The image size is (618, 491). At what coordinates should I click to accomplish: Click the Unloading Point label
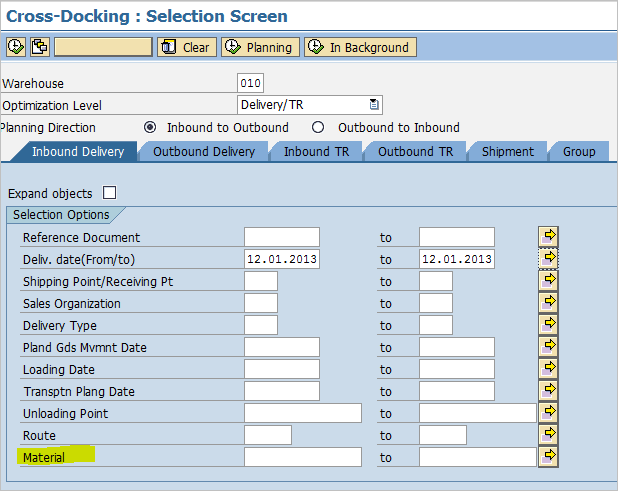pos(65,413)
